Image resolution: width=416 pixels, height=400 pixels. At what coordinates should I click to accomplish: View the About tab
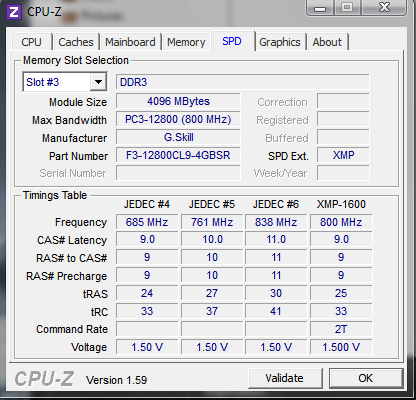coord(327,42)
